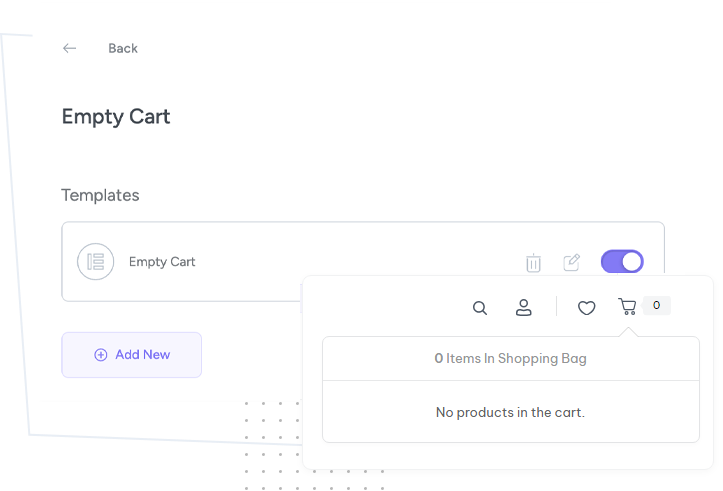Open the search magnifier icon
The image size is (723, 491).
coord(480,308)
